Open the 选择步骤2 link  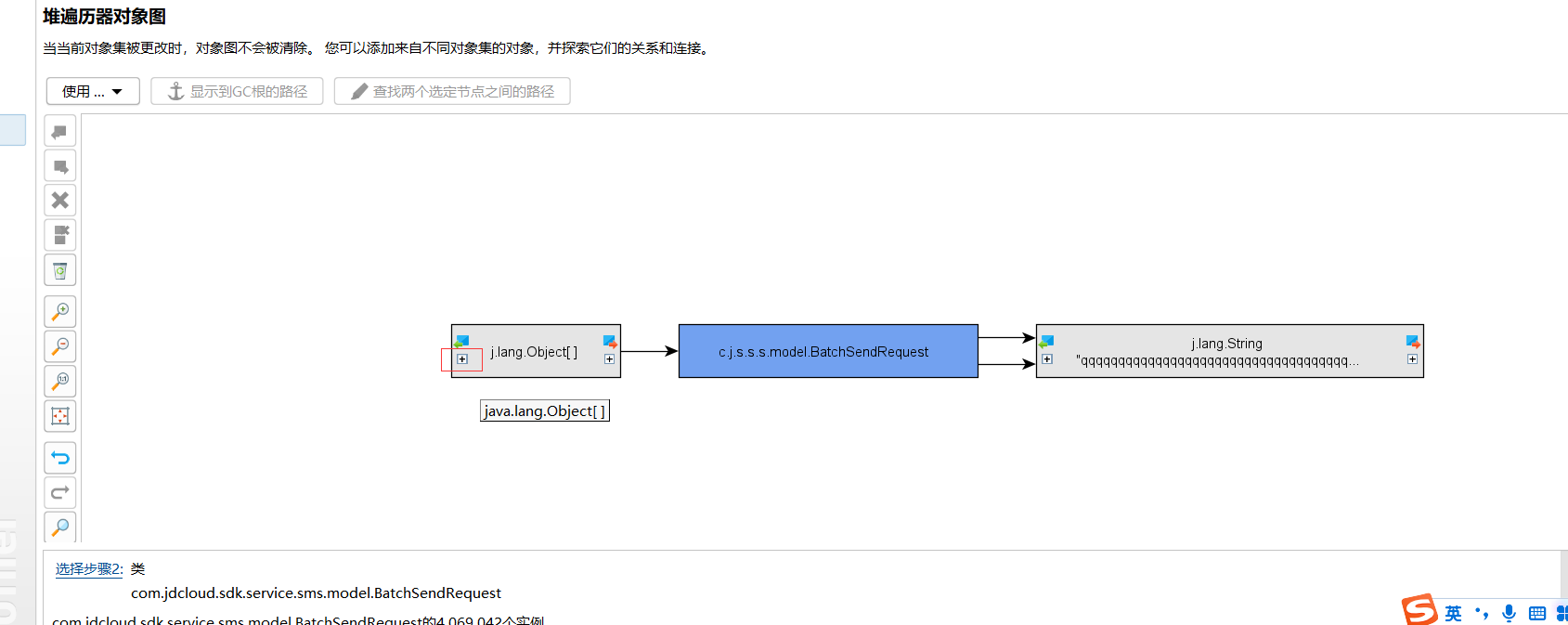pyautogui.click(x=89, y=569)
